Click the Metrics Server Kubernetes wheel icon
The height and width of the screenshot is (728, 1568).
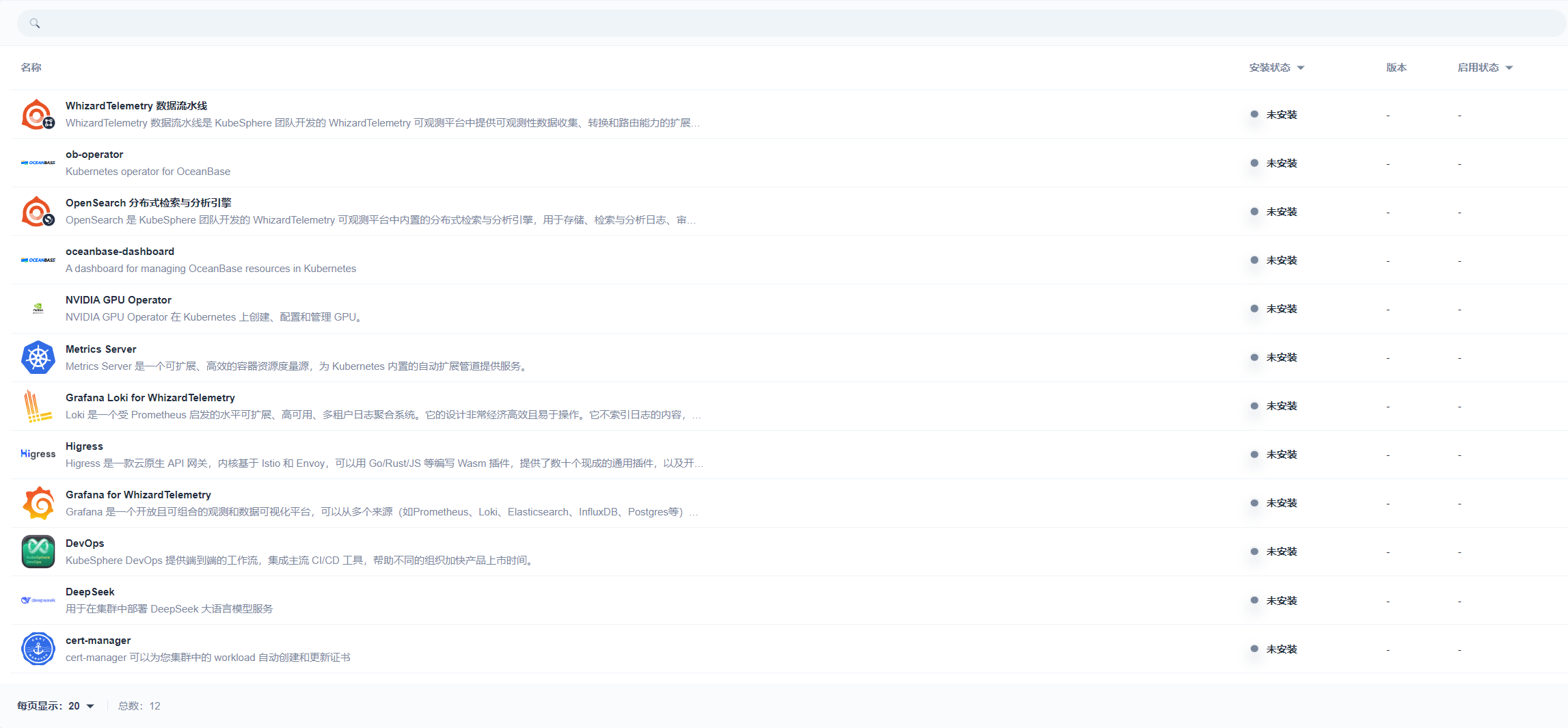tap(38, 358)
